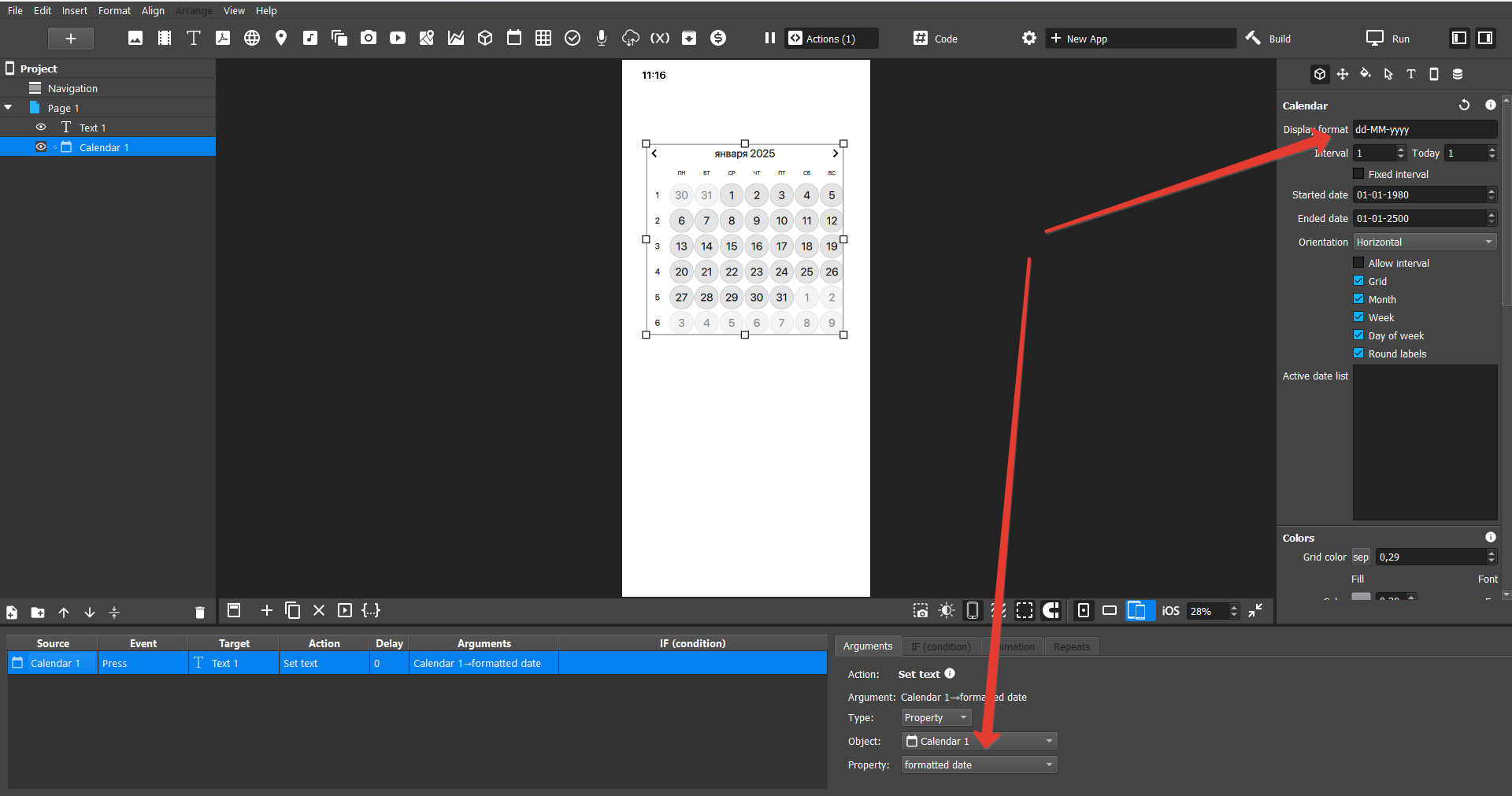Insert a map pin element

tap(281, 38)
